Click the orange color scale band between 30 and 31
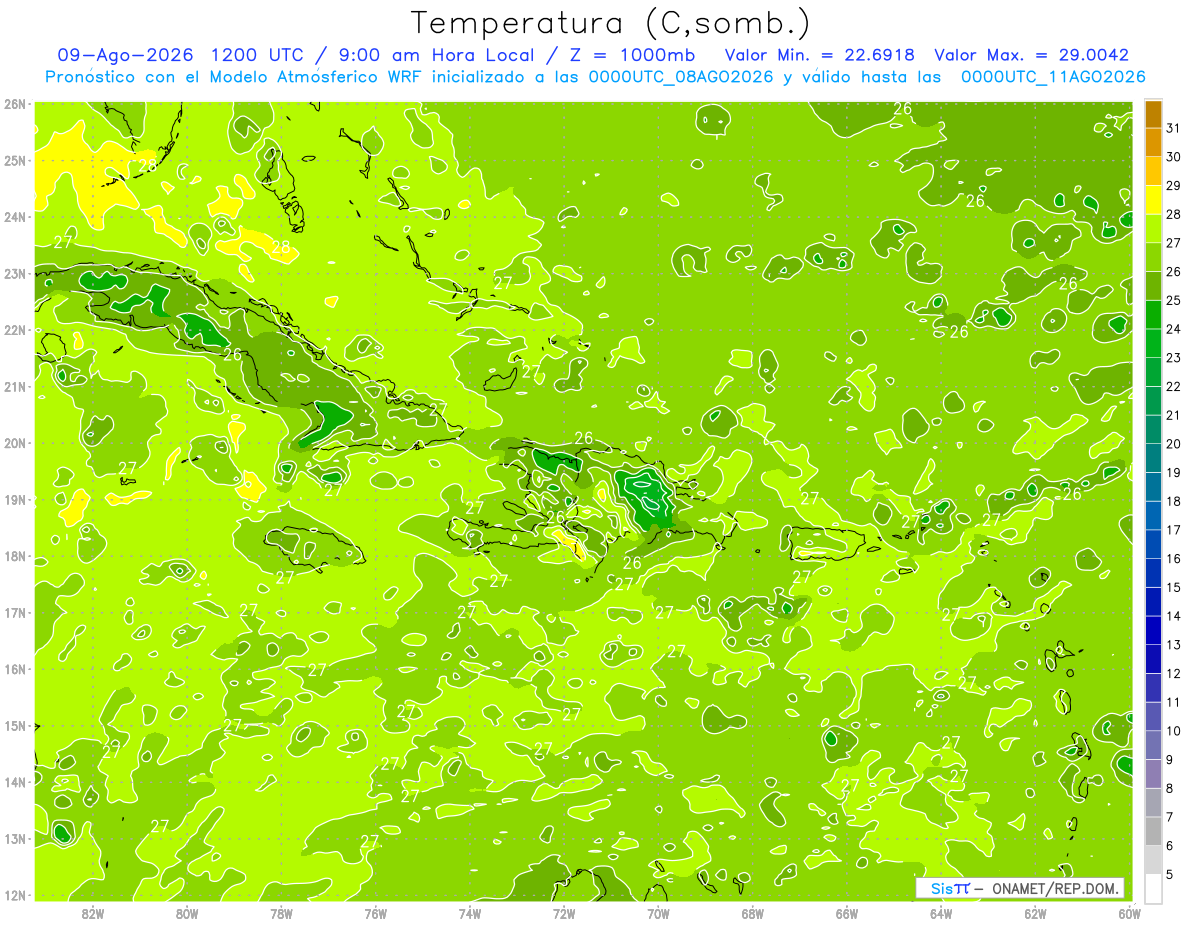Viewport: 1200px width, 927px height. pyautogui.click(x=1153, y=142)
